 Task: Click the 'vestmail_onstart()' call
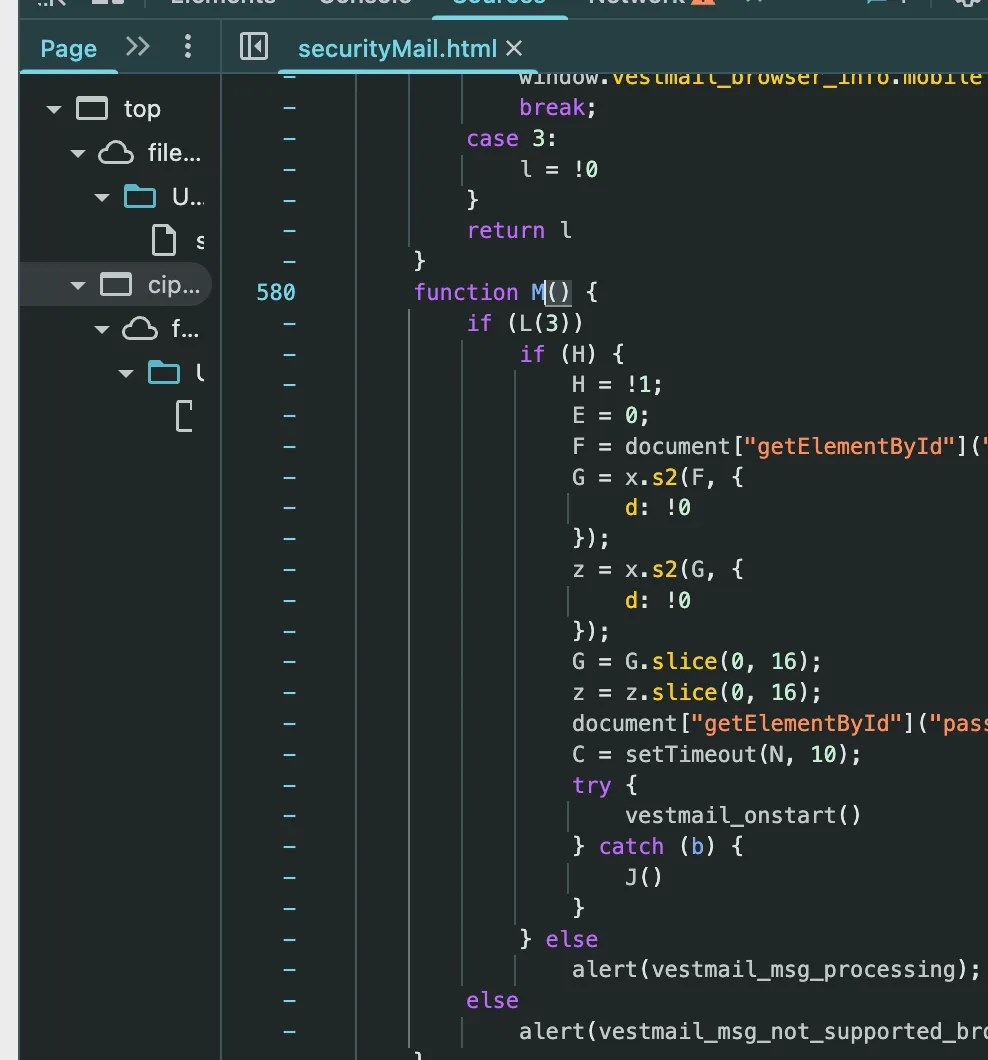point(743,815)
